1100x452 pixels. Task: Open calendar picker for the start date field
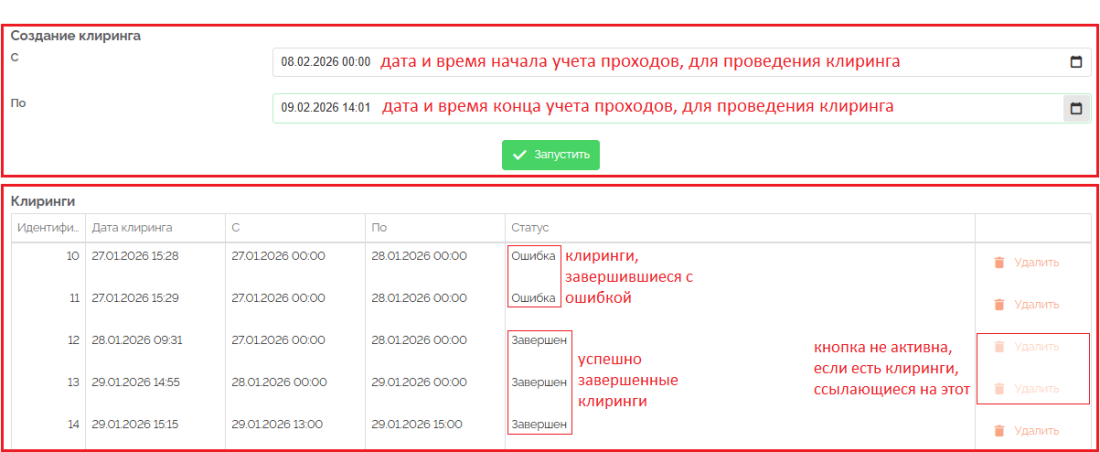1076,61
